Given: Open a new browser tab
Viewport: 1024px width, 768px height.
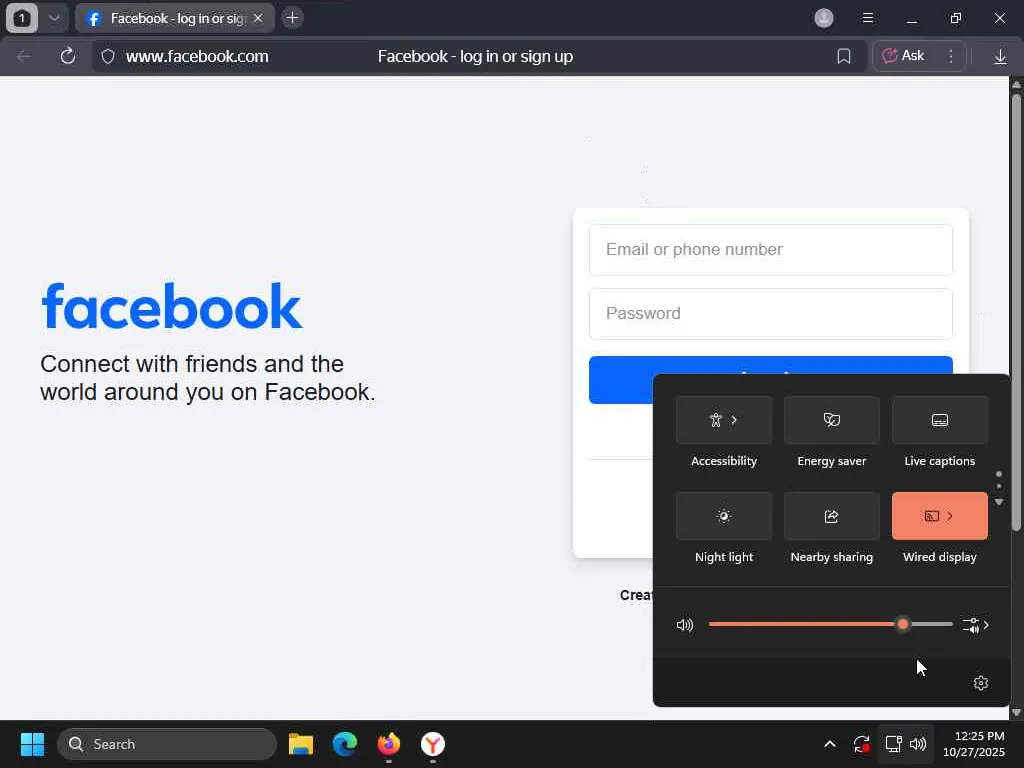Looking at the screenshot, I should (293, 18).
